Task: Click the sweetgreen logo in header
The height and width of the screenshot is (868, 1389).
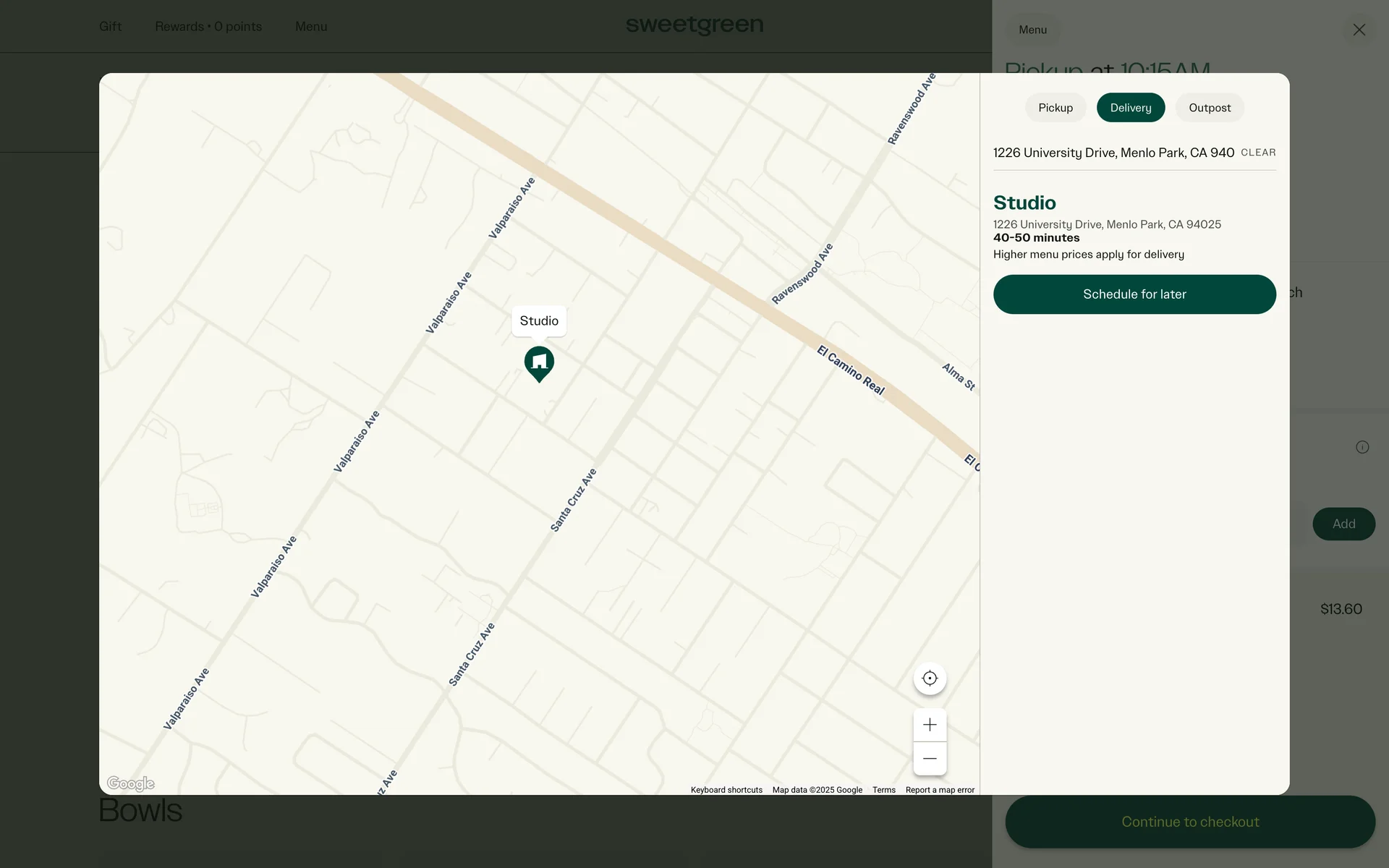Action: [x=694, y=25]
